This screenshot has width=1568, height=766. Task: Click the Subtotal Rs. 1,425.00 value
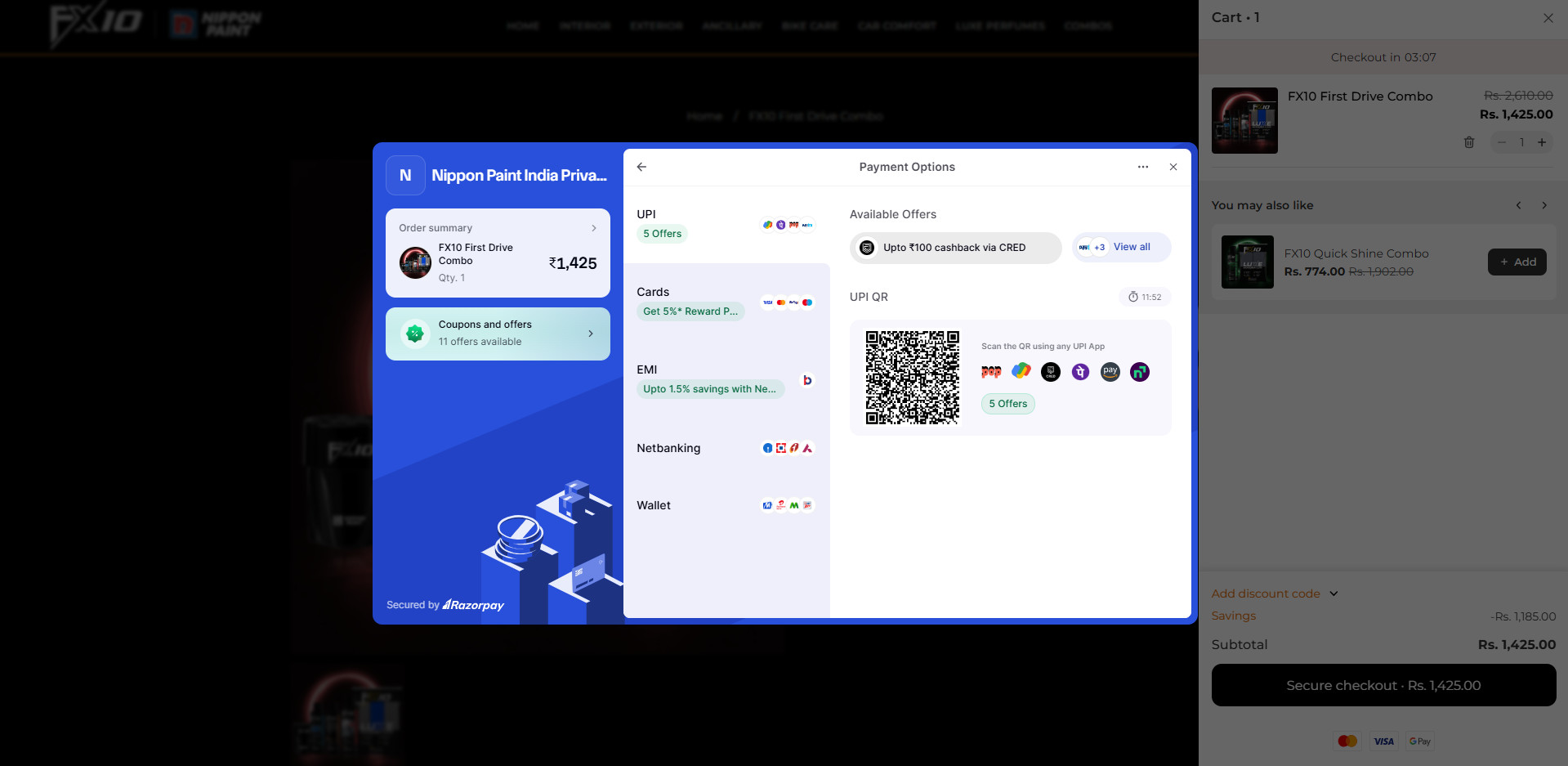click(x=1517, y=644)
